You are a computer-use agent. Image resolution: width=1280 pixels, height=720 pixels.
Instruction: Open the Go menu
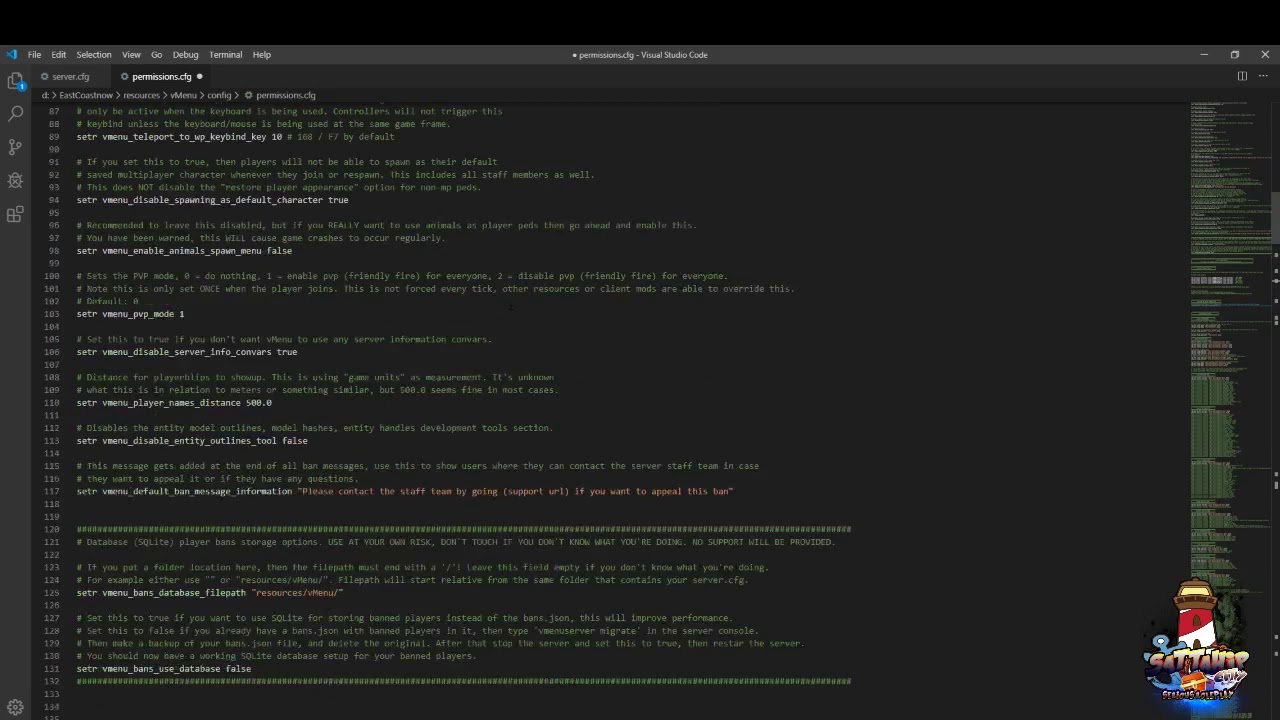click(156, 55)
